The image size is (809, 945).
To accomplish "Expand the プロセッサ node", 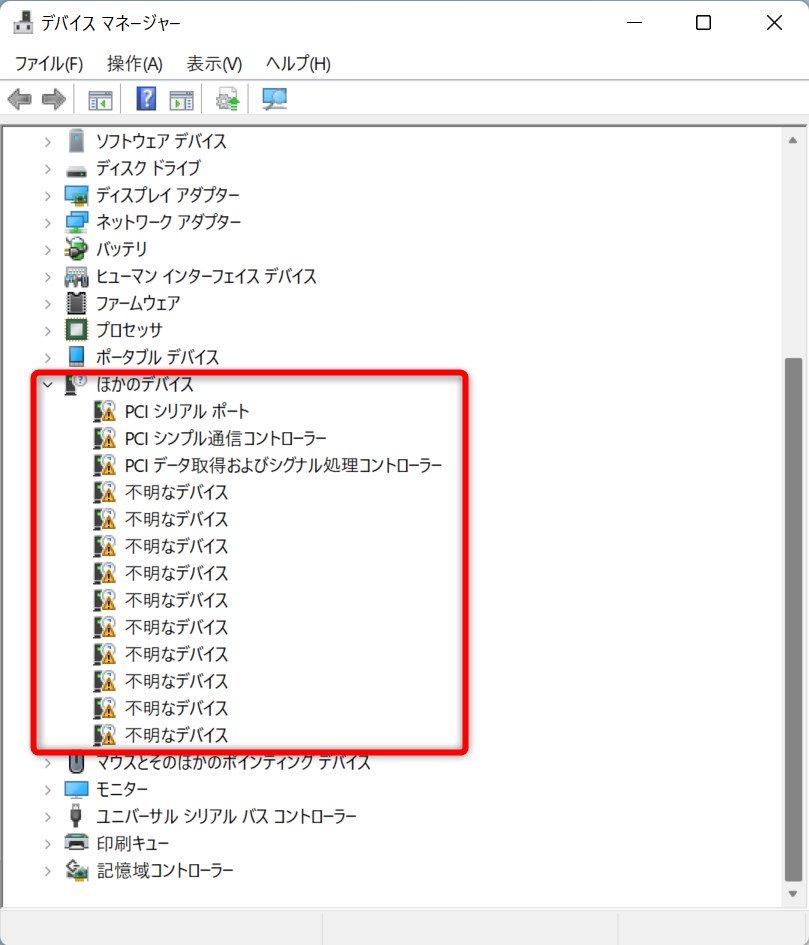I will (48, 331).
